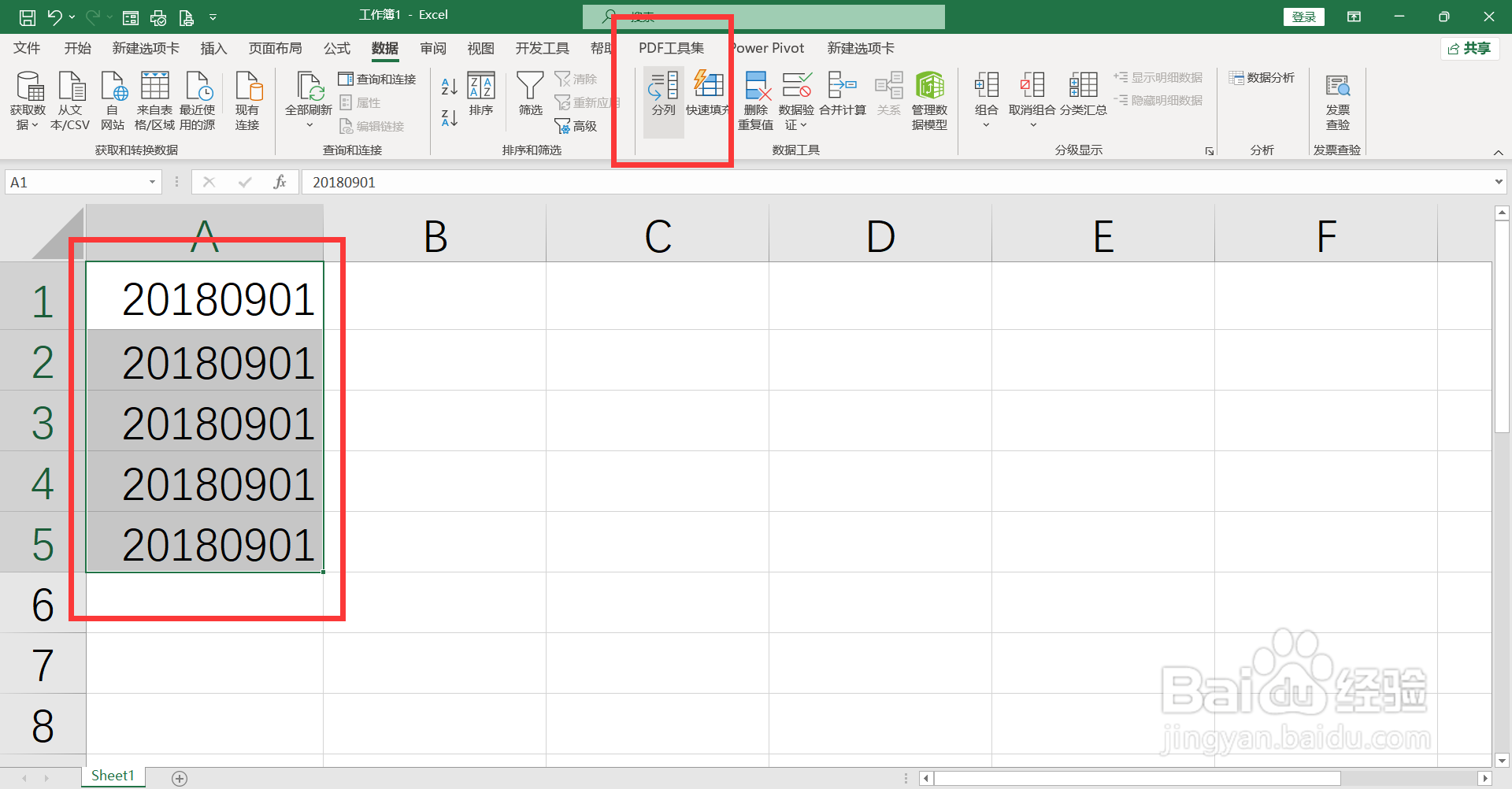Open Customize Quick Access Toolbar dropdown
The image size is (1512, 789).
tap(213, 17)
